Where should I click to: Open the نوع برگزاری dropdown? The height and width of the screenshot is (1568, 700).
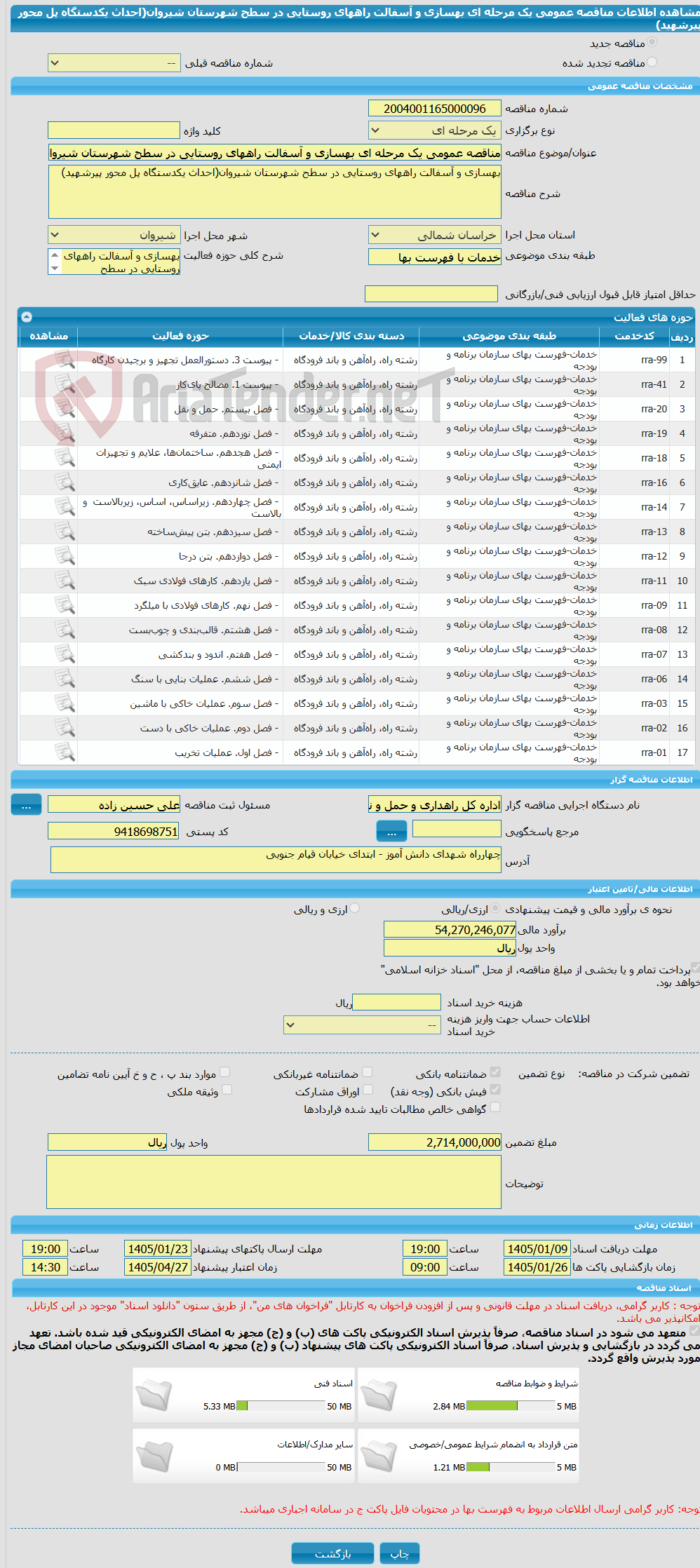[x=435, y=130]
